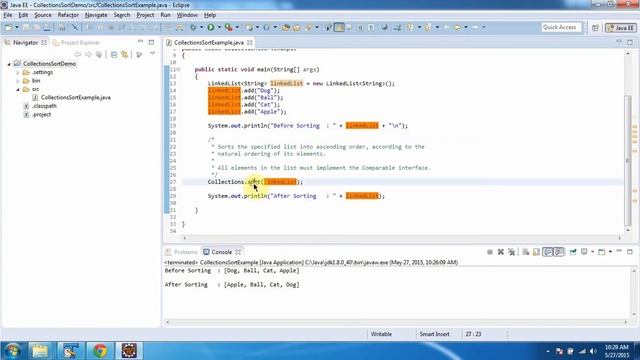Open File Explorer from the taskbar
The height and width of the screenshot is (360, 640).
click(x=40, y=351)
